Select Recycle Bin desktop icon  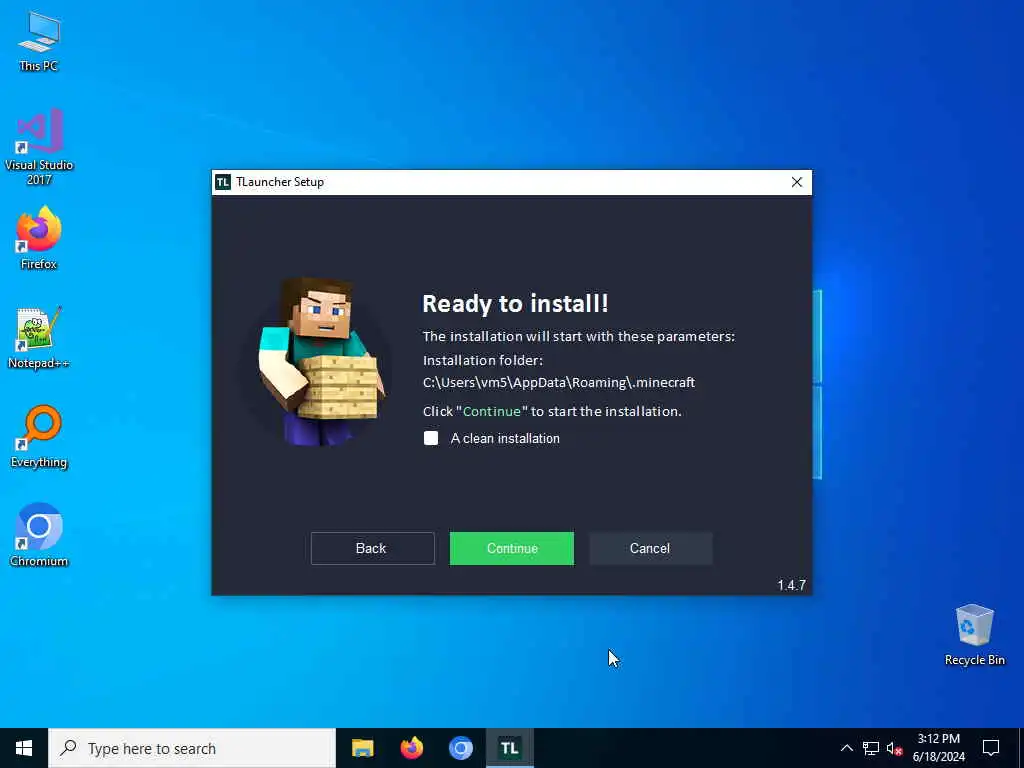(x=974, y=635)
